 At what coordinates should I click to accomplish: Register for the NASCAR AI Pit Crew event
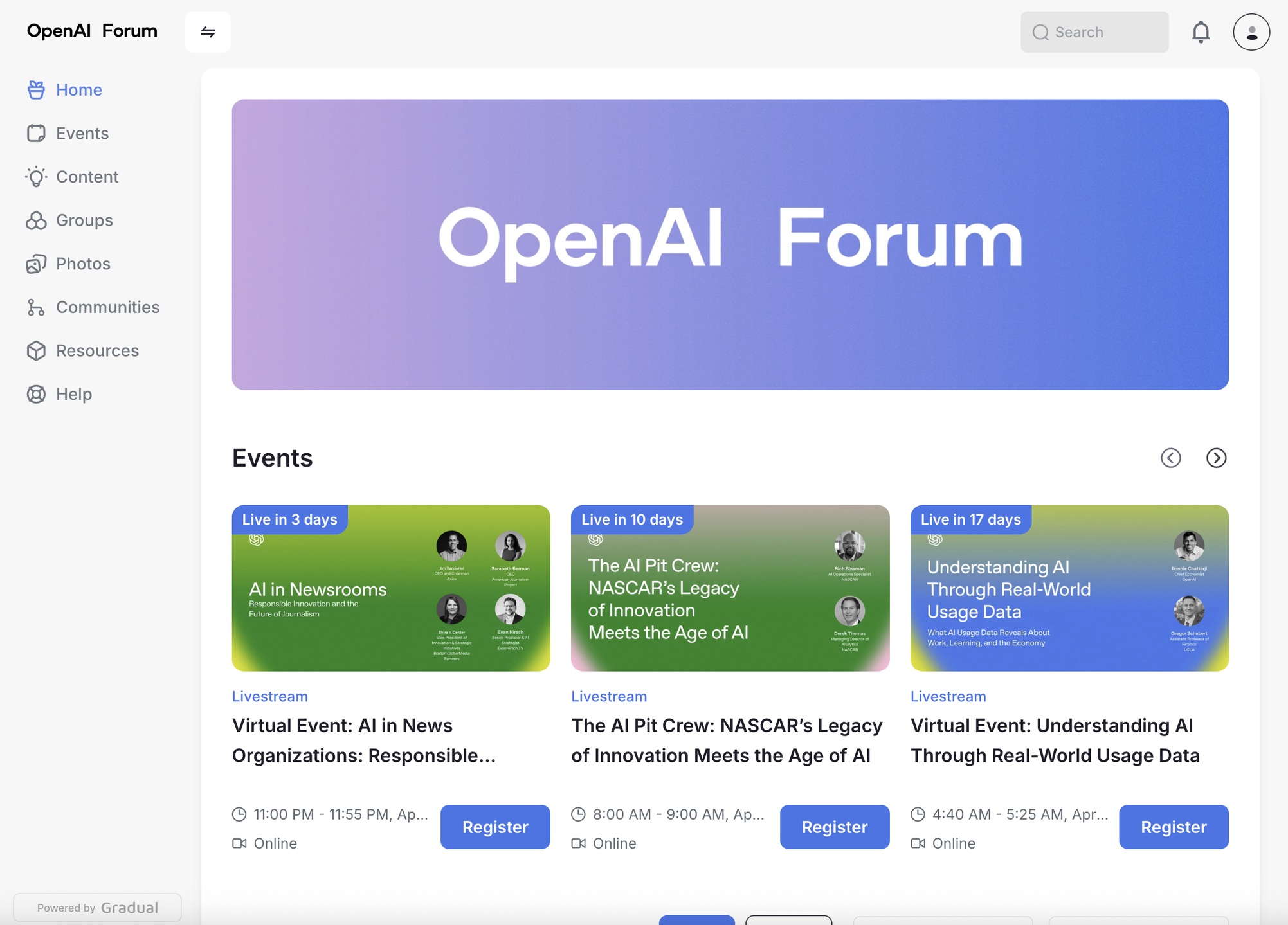[x=835, y=827]
